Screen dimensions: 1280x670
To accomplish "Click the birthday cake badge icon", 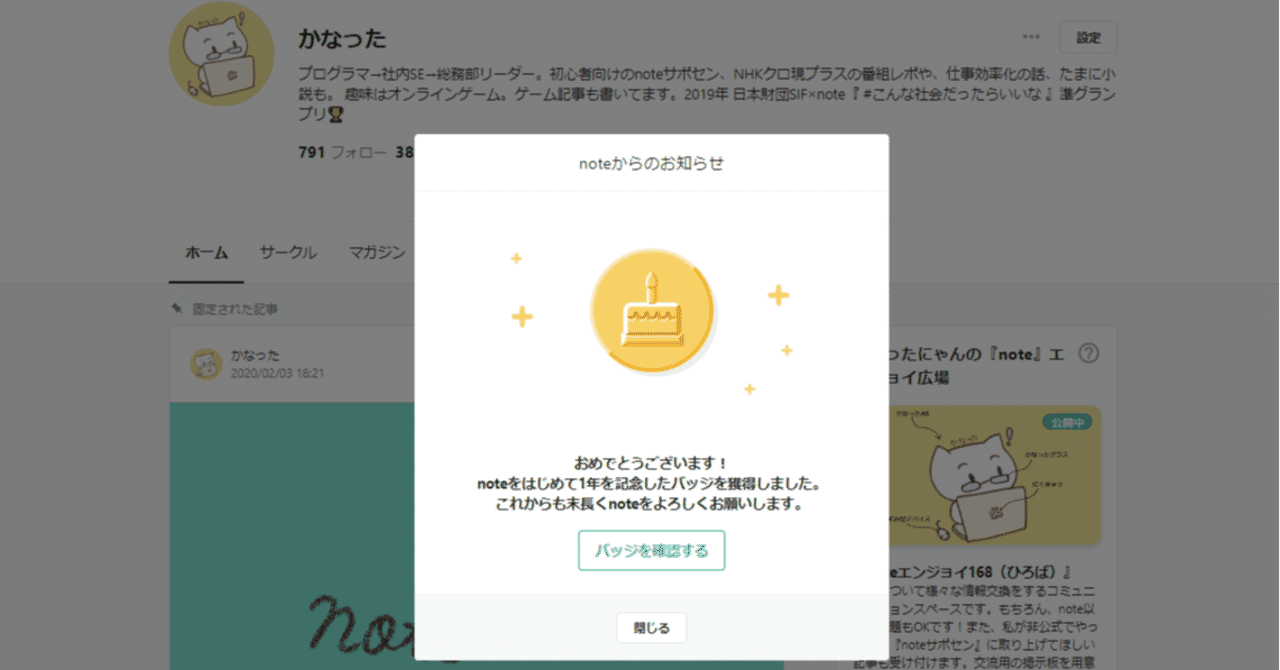I will (652, 311).
